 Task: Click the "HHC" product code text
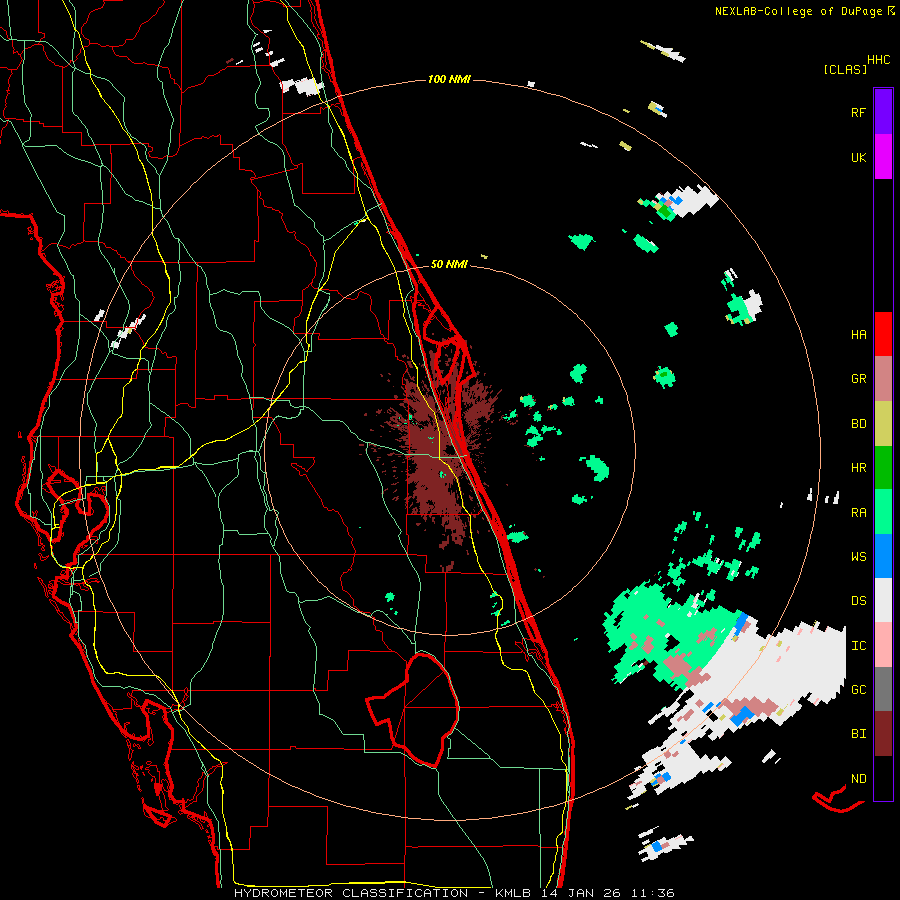click(x=878, y=60)
